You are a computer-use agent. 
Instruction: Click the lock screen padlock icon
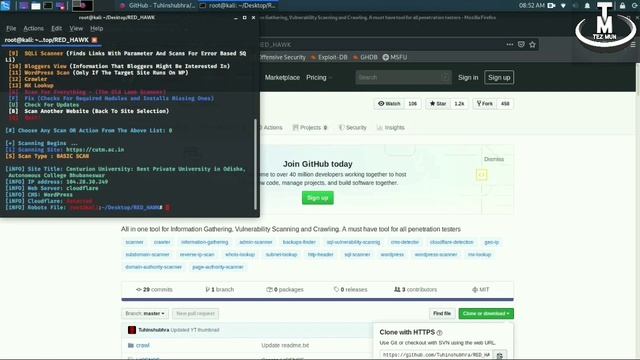622,6
